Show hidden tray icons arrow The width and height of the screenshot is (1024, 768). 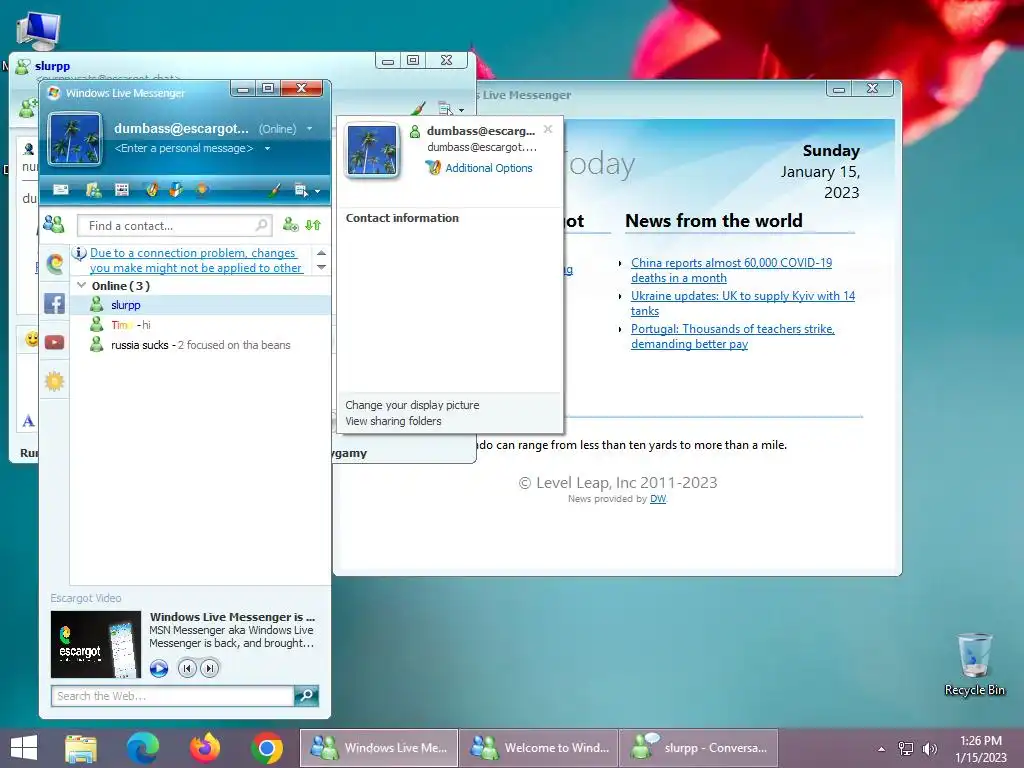tap(882, 749)
